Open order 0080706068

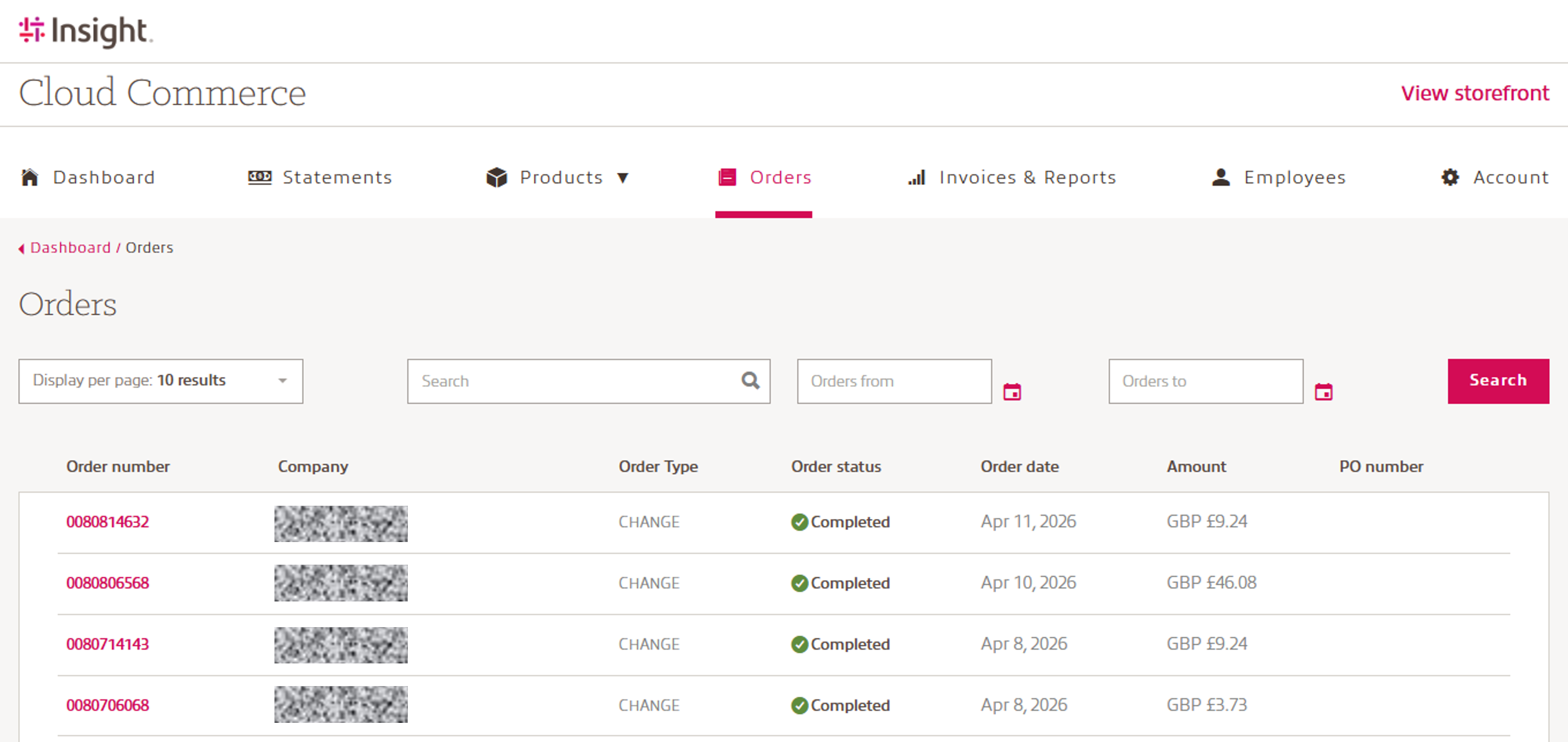pos(108,705)
